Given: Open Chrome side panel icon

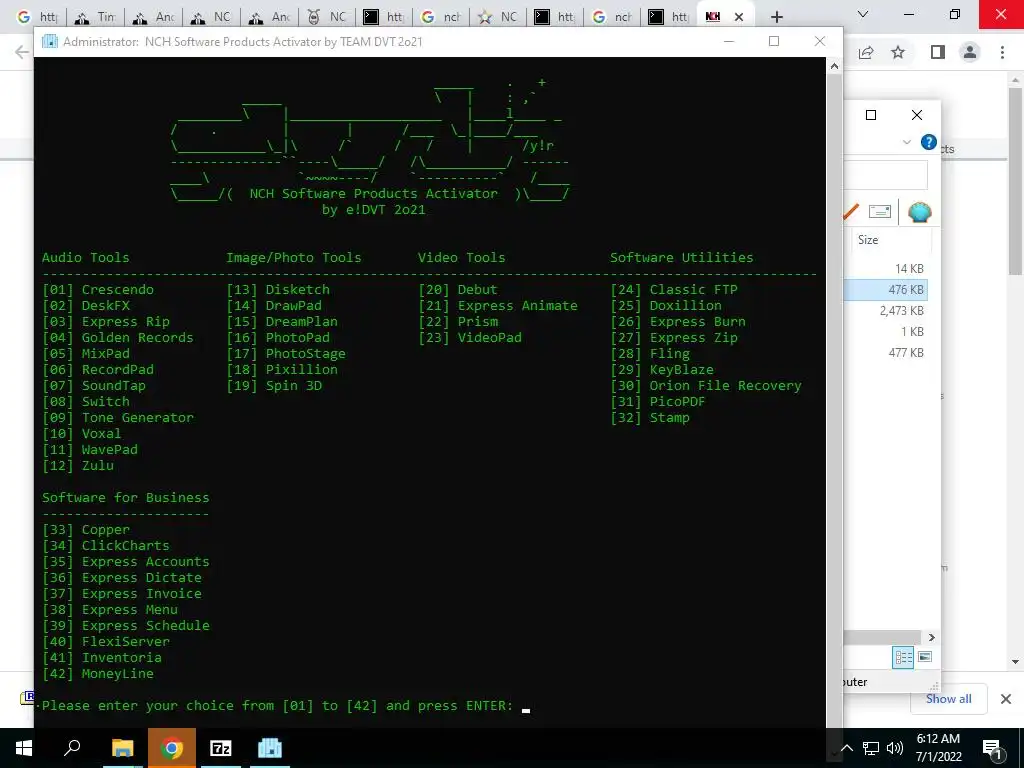Looking at the screenshot, I should [937, 52].
